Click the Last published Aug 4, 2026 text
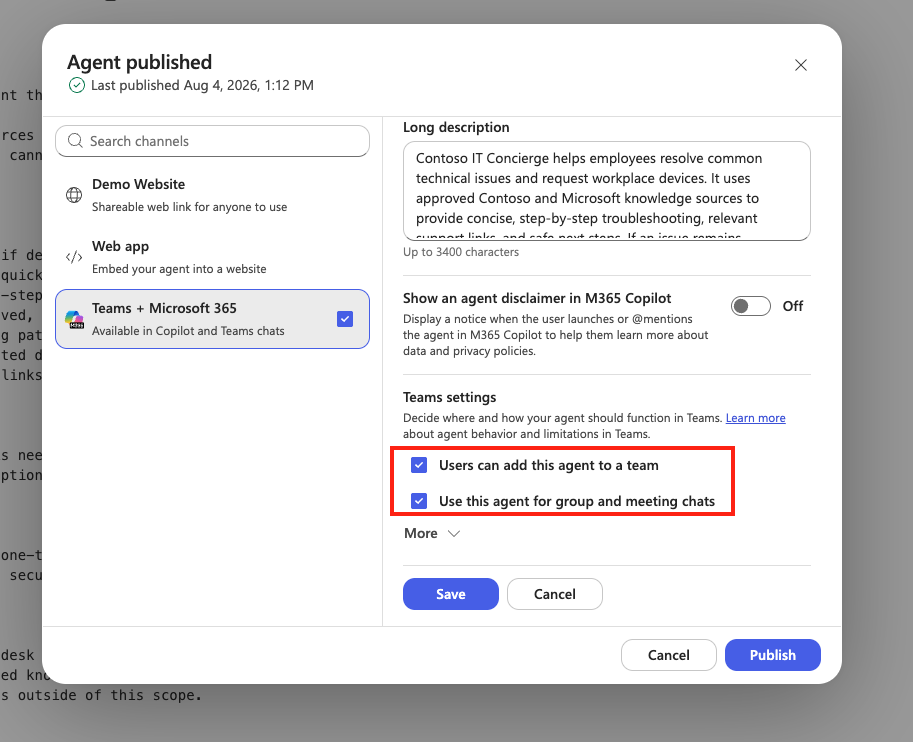The image size is (913, 742). point(202,86)
